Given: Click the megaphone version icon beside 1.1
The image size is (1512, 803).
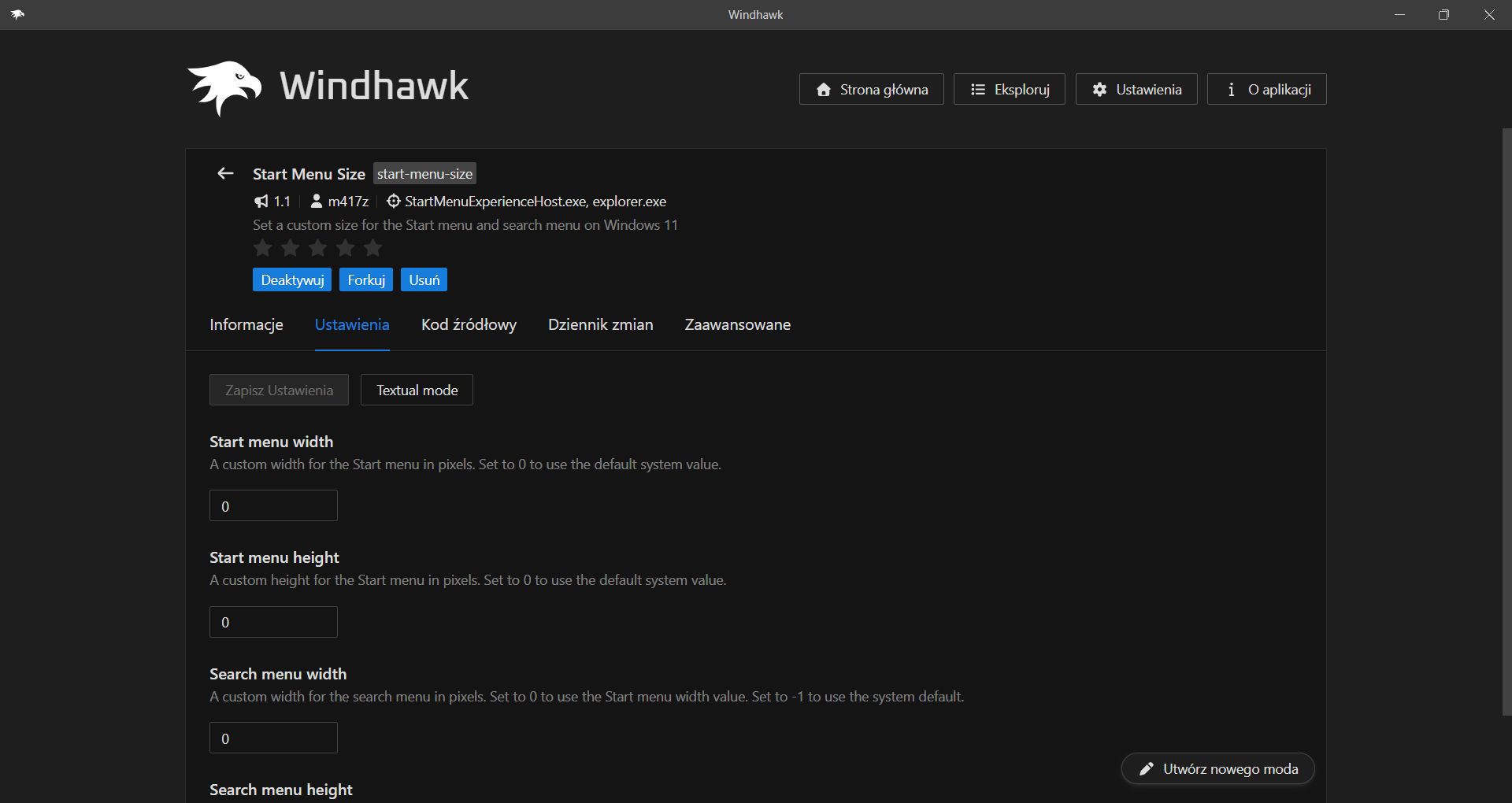Looking at the screenshot, I should tap(261, 202).
